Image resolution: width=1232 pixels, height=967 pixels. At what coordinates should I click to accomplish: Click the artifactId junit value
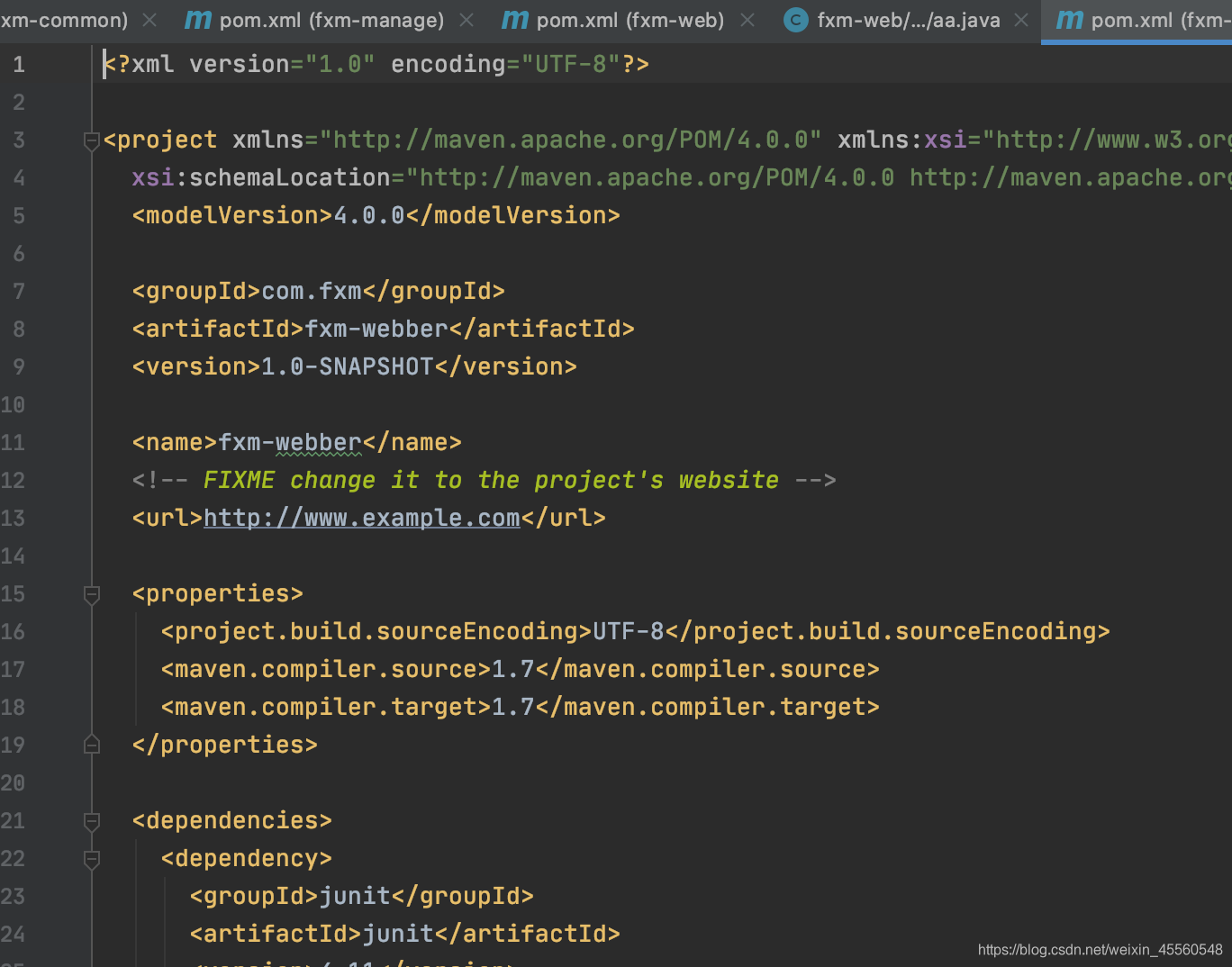click(x=398, y=934)
